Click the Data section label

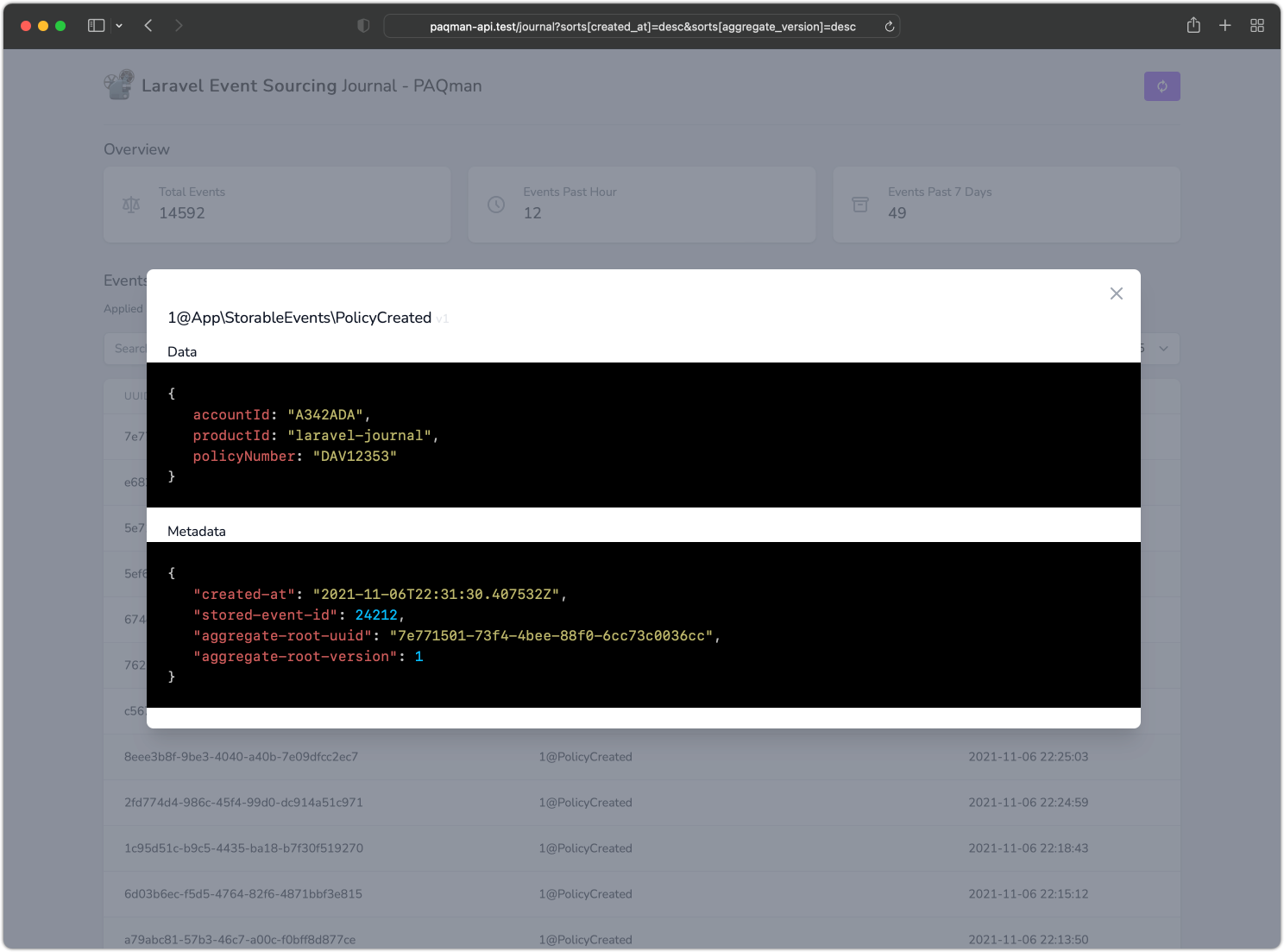pyautogui.click(x=182, y=351)
